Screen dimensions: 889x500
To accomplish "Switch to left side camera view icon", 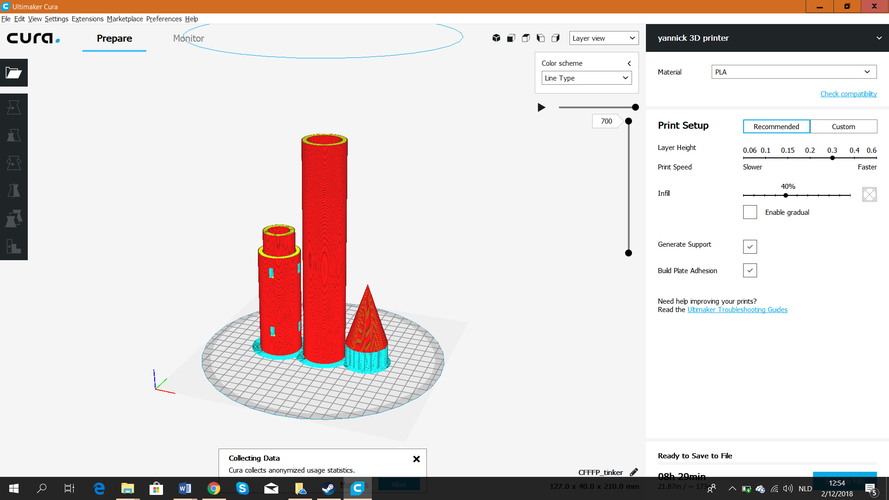I will (x=540, y=38).
